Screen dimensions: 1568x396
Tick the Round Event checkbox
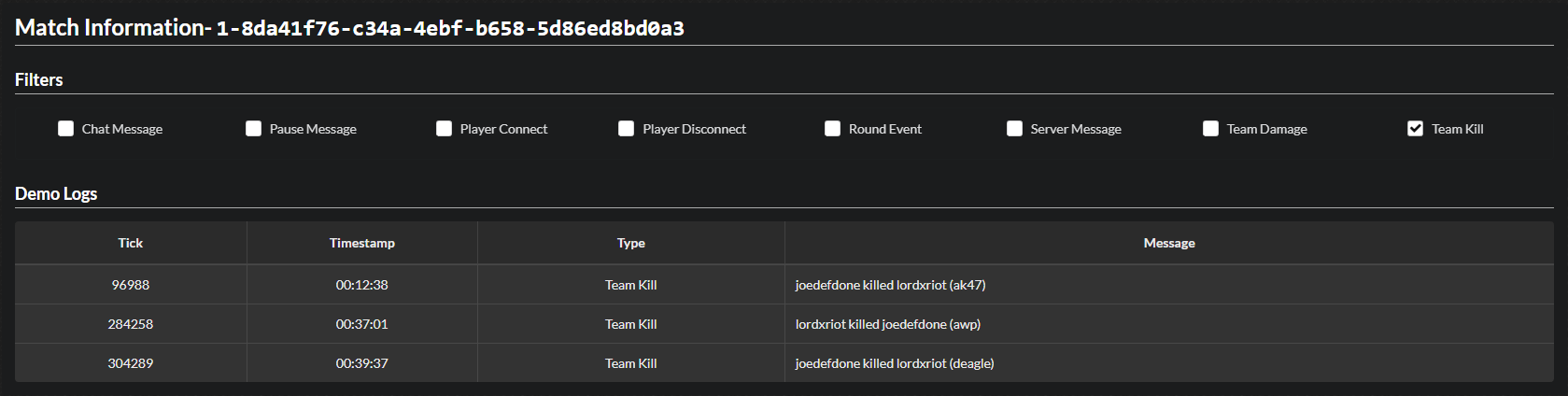pos(833,129)
